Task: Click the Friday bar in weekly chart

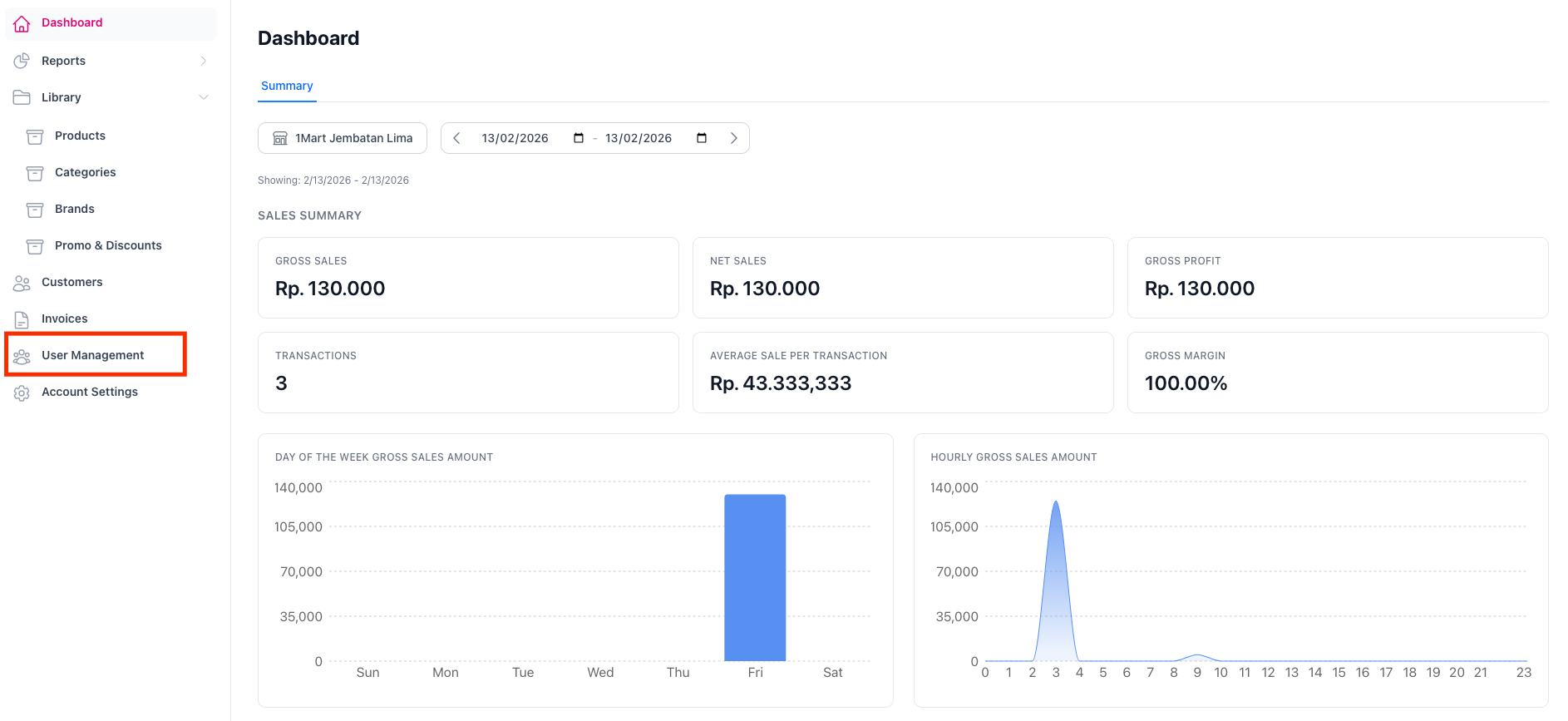Action: (755, 578)
